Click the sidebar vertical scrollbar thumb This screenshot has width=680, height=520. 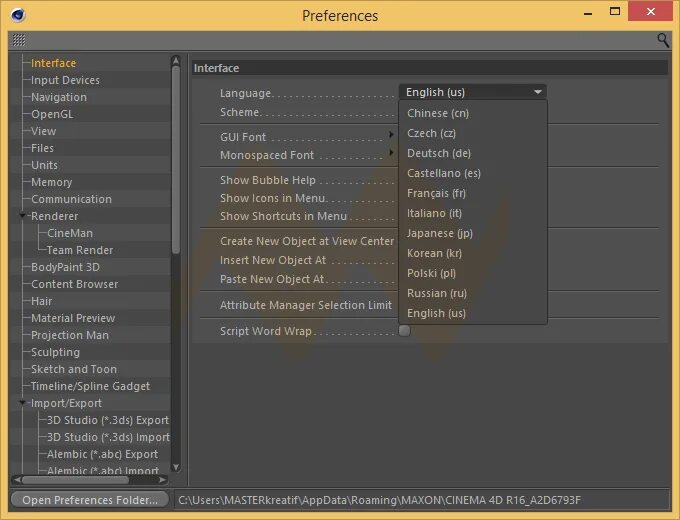pos(176,160)
